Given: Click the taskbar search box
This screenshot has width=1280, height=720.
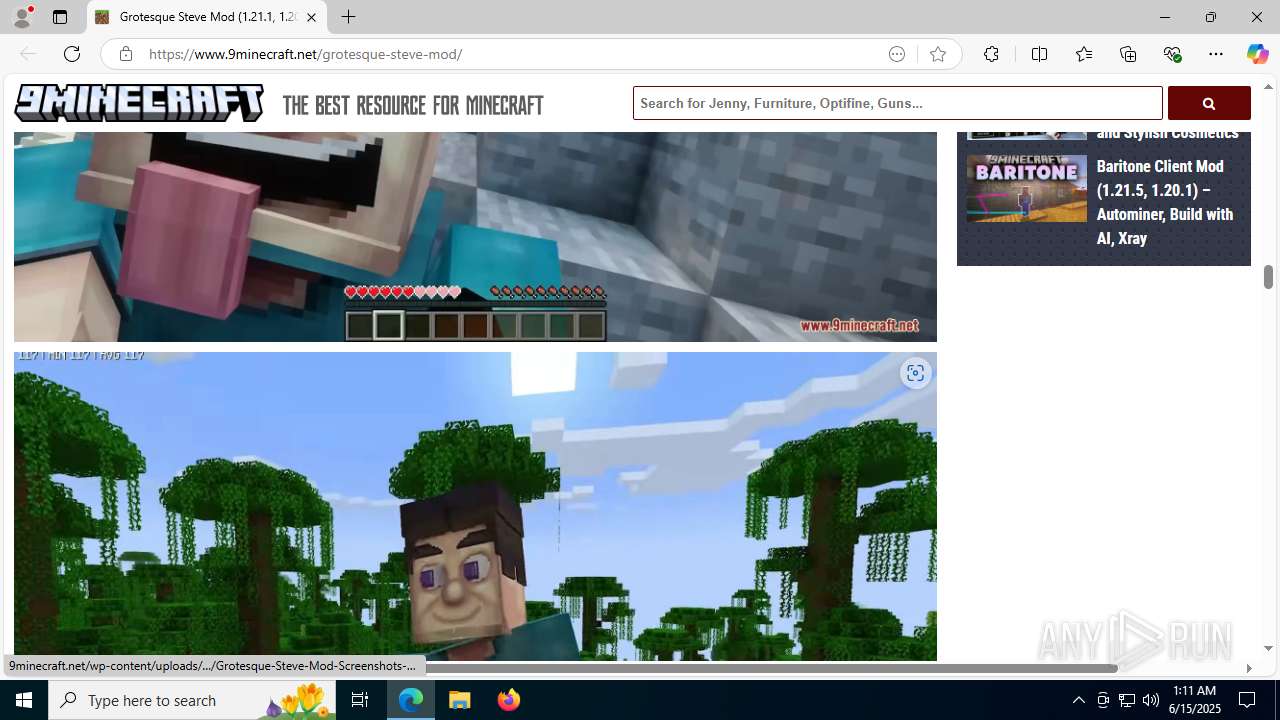Looking at the screenshot, I should (191, 700).
